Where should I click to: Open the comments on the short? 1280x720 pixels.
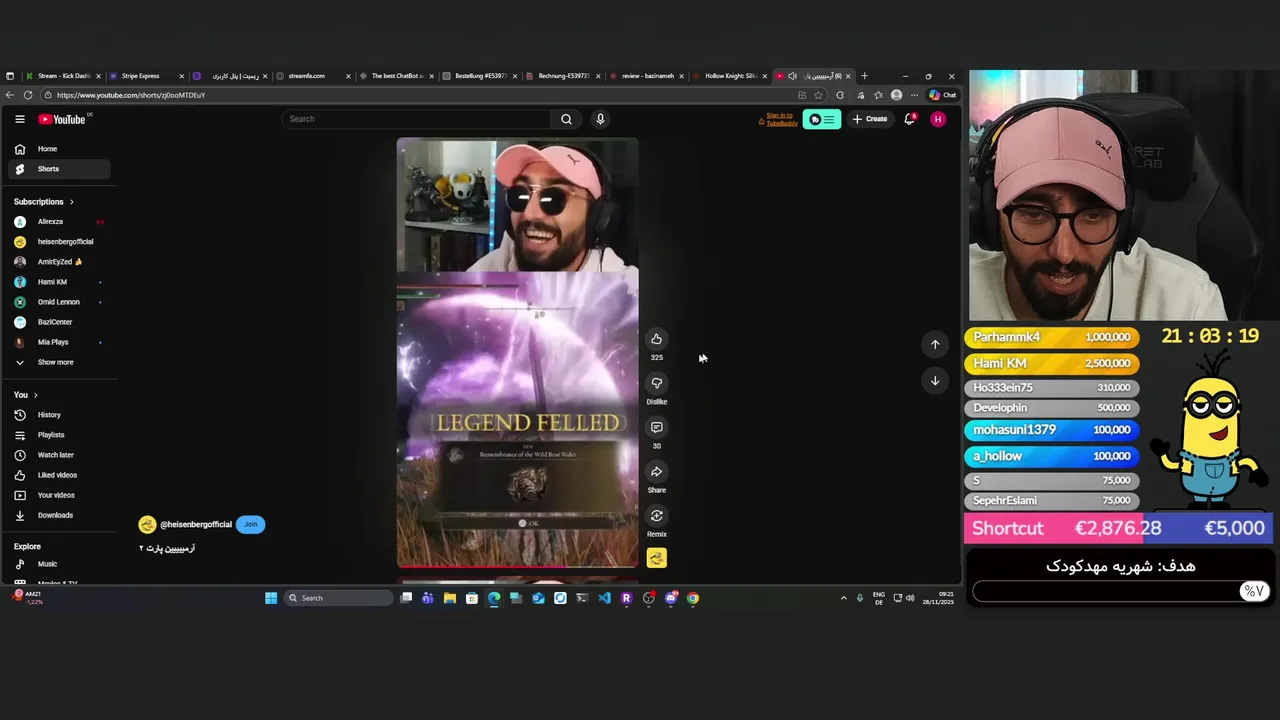656,427
